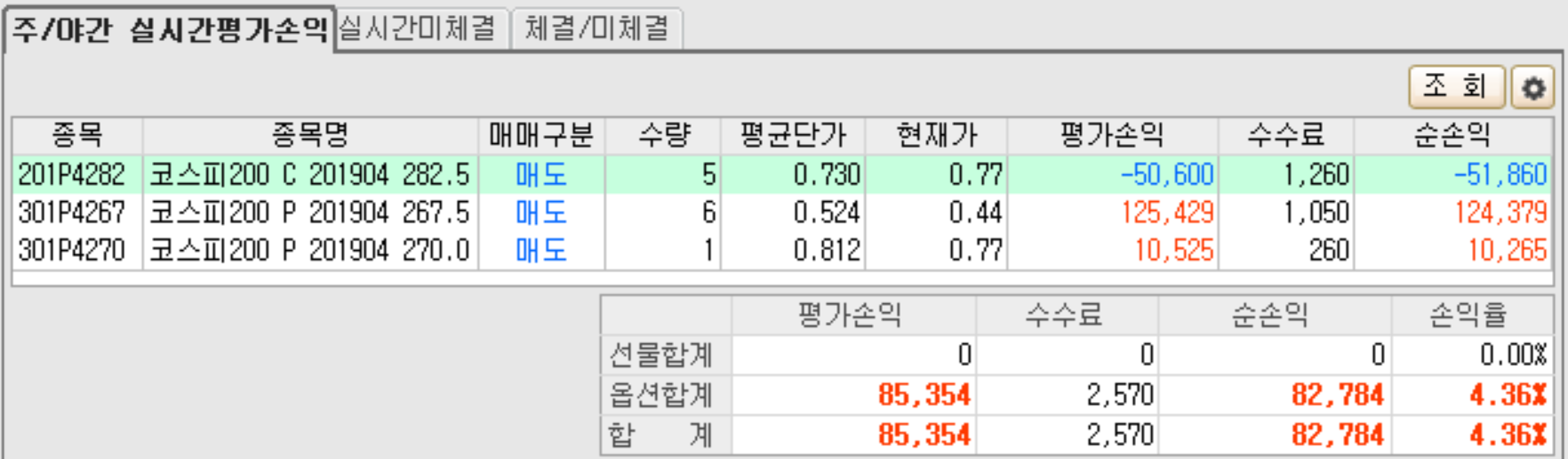
Task: Click the 평균단가 column header
Action: (793, 135)
